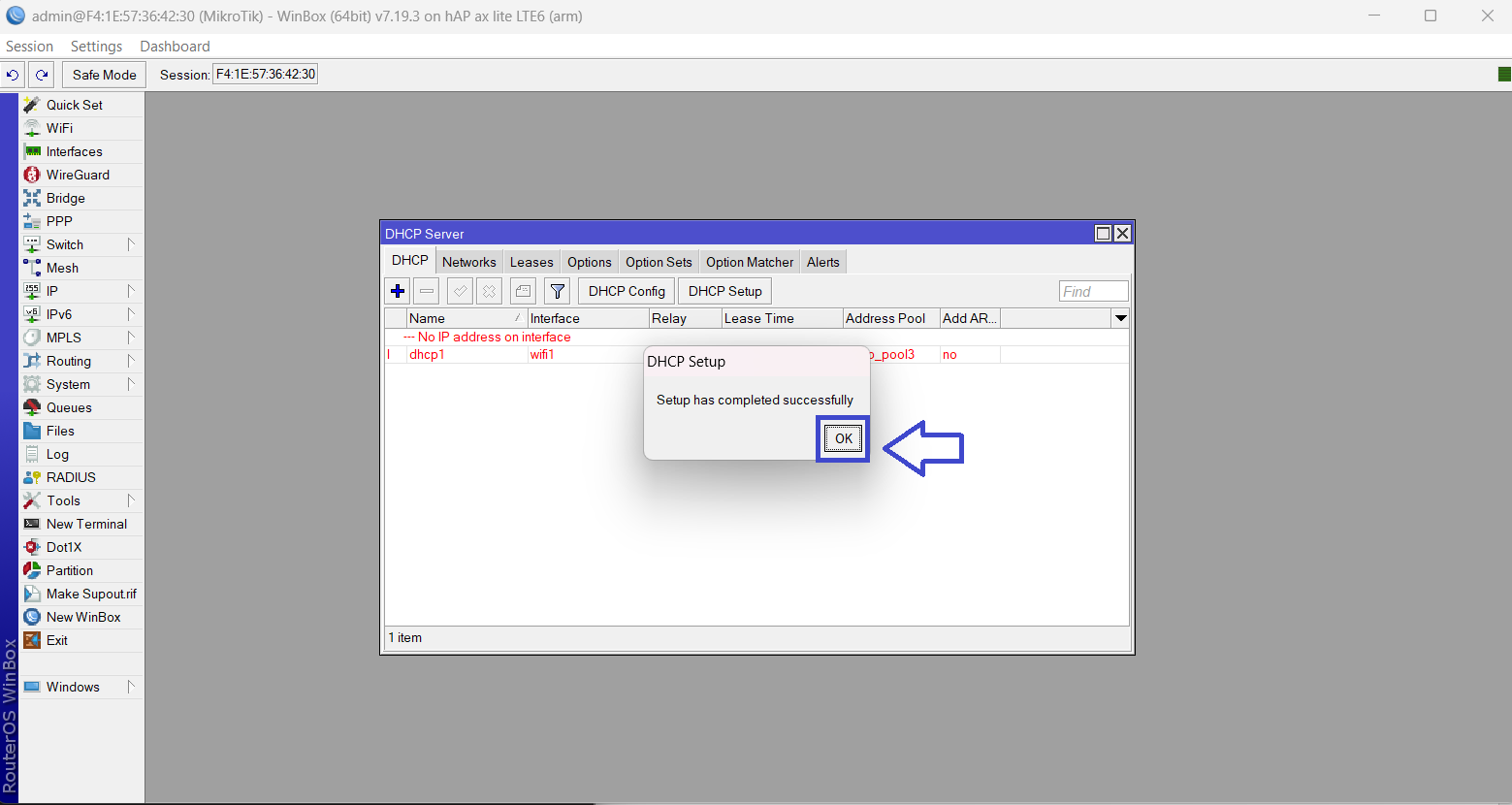The width and height of the screenshot is (1512, 805).
Task: Select RADIUS in the sidebar
Action: 81,477
